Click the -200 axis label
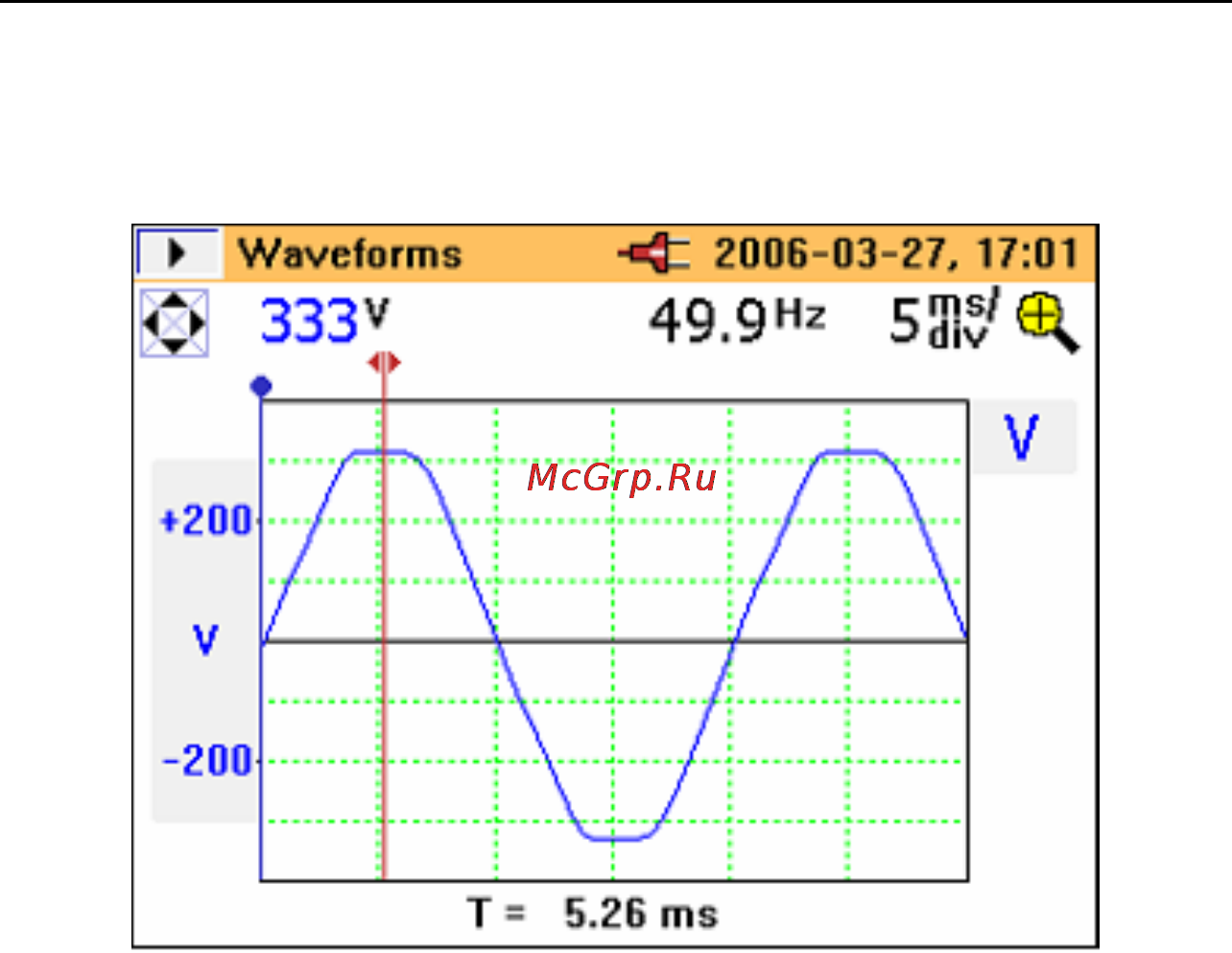The height and width of the screenshot is (953, 1232). [x=206, y=761]
